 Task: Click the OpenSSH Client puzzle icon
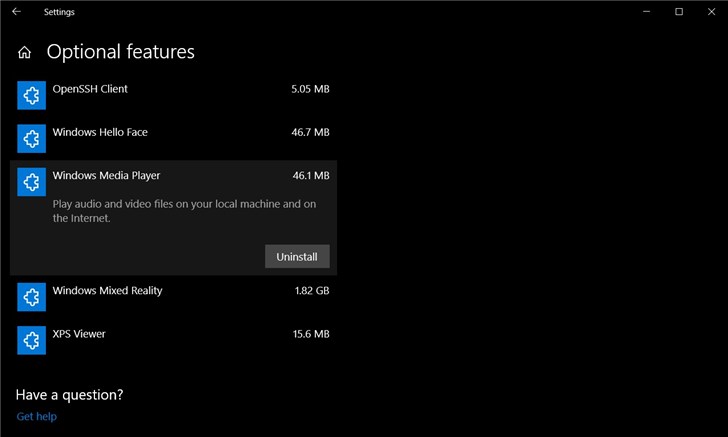click(32, 95)
